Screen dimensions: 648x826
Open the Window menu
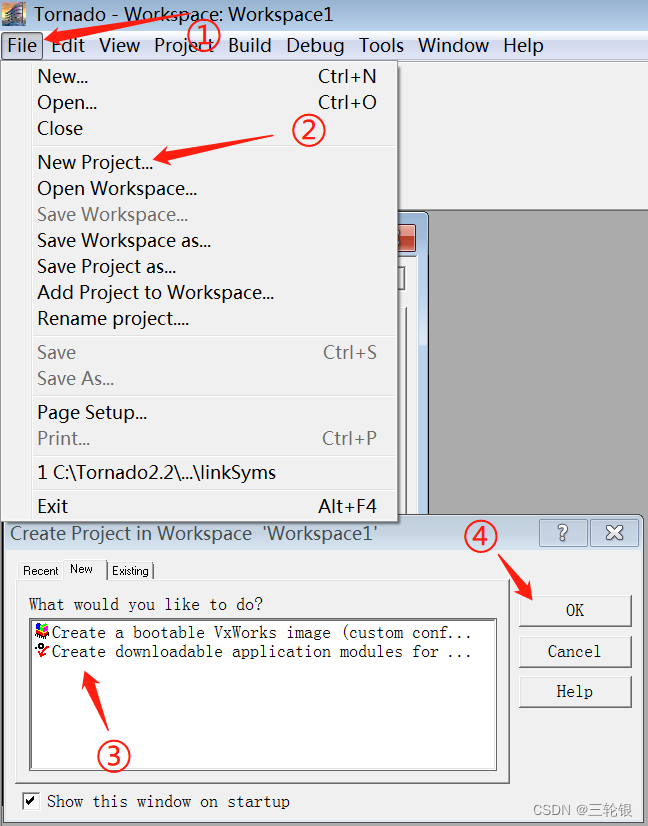(453, 46)
